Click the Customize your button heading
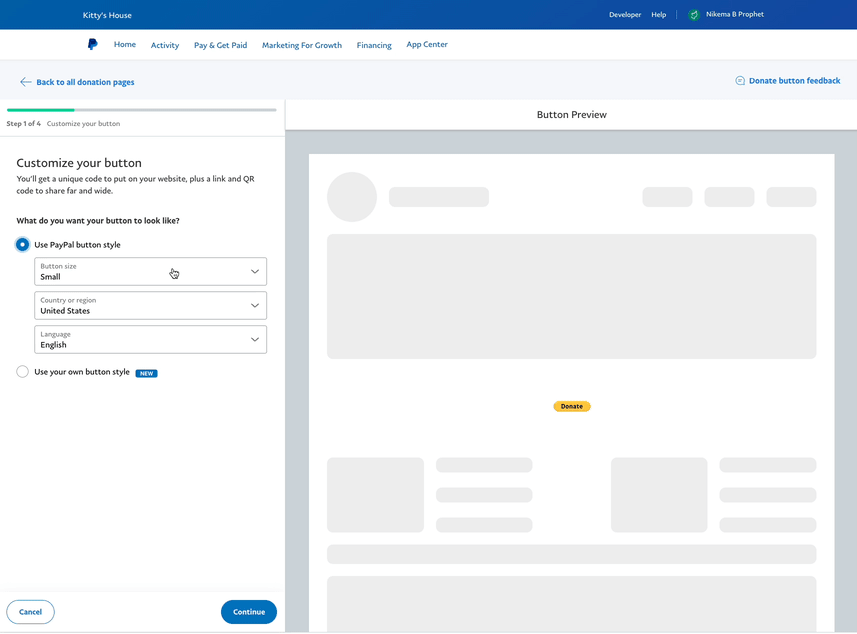The image size is (857, 634). pyautogui.click(x=79, y=163)
